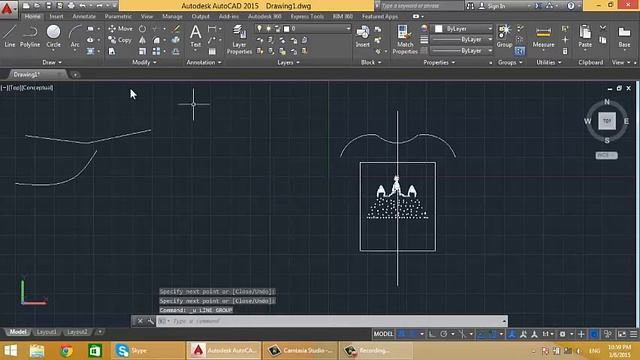Switch to the Layout1 tab

pos(46,332)
